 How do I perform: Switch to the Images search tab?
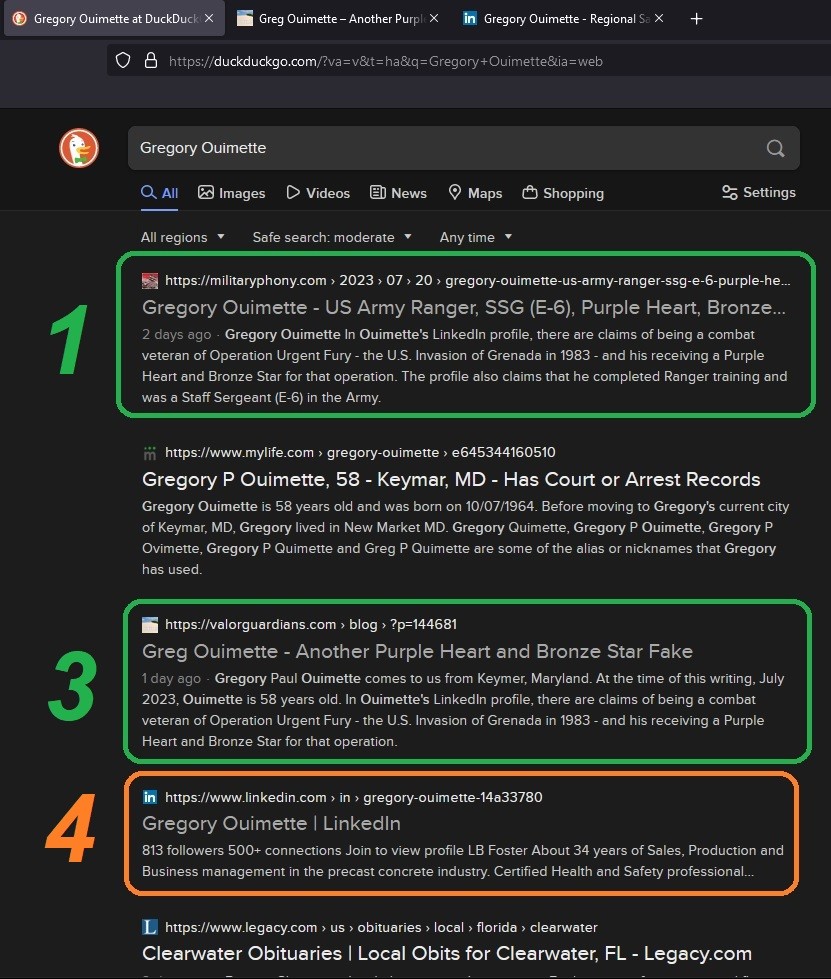(231, 193)
